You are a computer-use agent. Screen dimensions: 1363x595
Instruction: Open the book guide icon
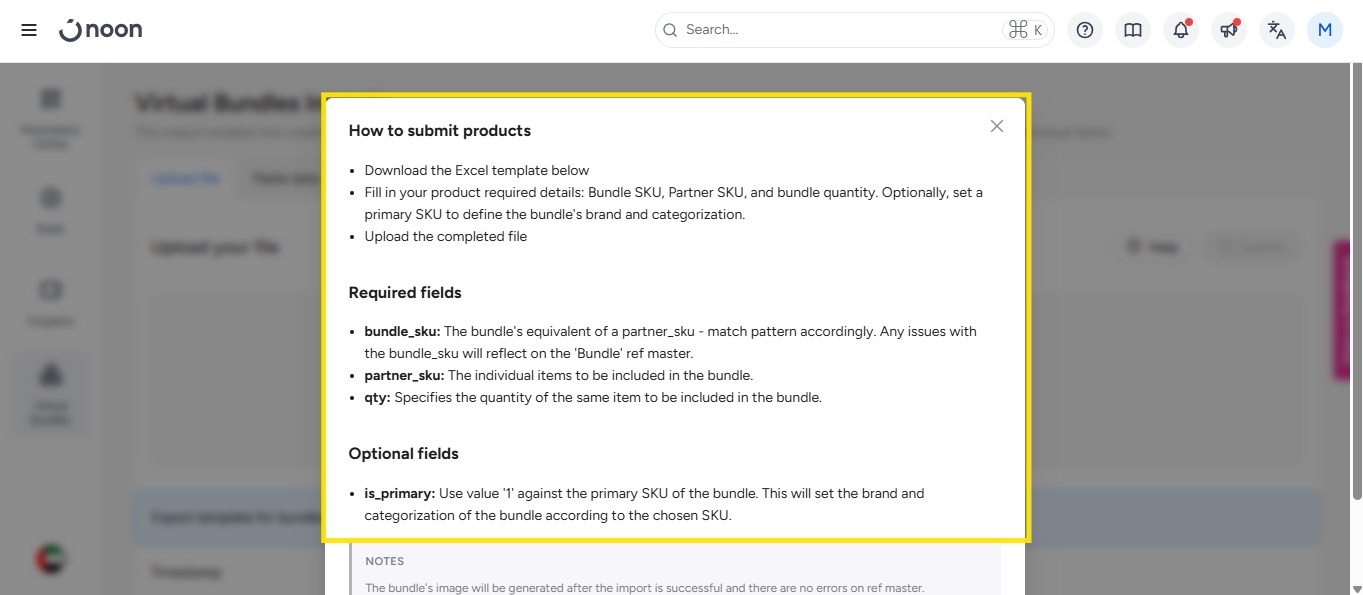pyautogui.click(x=1133, y=30)
